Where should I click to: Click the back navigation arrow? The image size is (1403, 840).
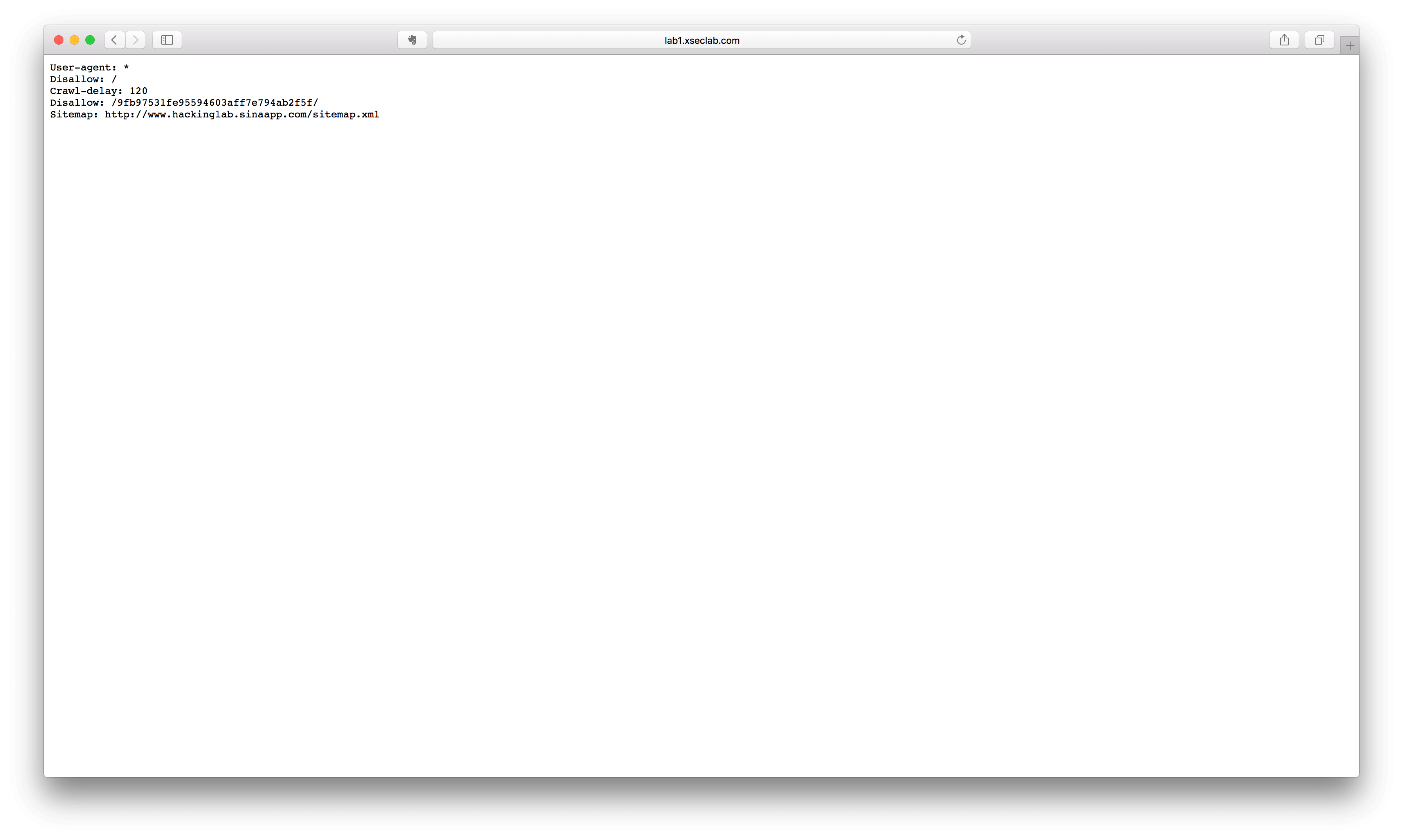[x=114, y=40]
